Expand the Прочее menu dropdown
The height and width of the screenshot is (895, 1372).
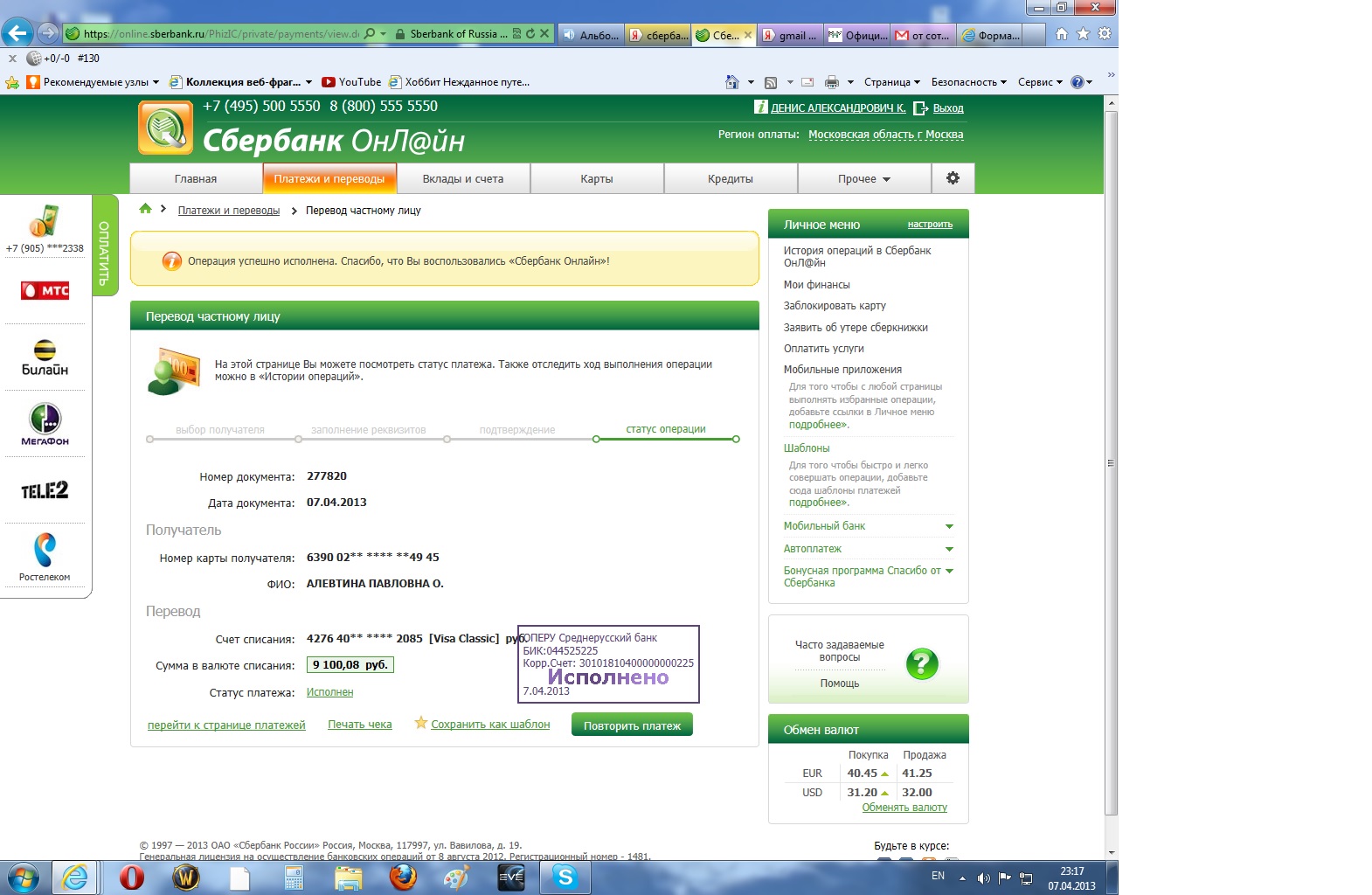(x=864, y=178)
